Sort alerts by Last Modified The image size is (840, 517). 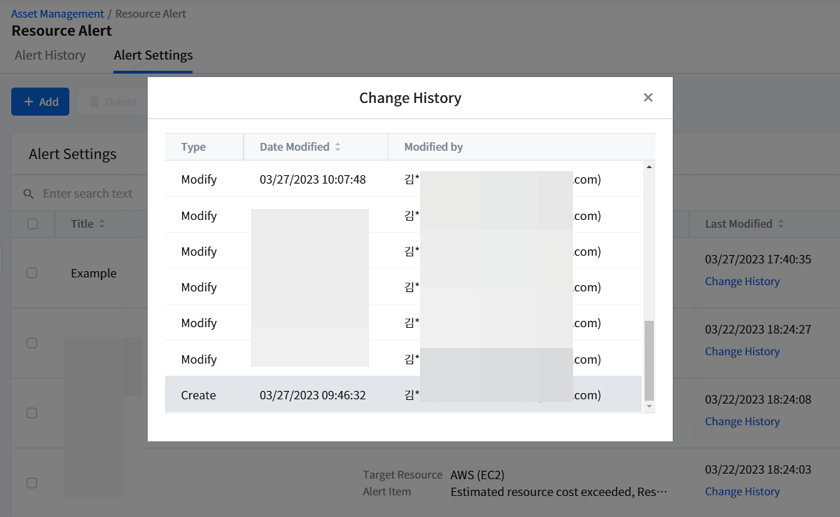(781, 224)
